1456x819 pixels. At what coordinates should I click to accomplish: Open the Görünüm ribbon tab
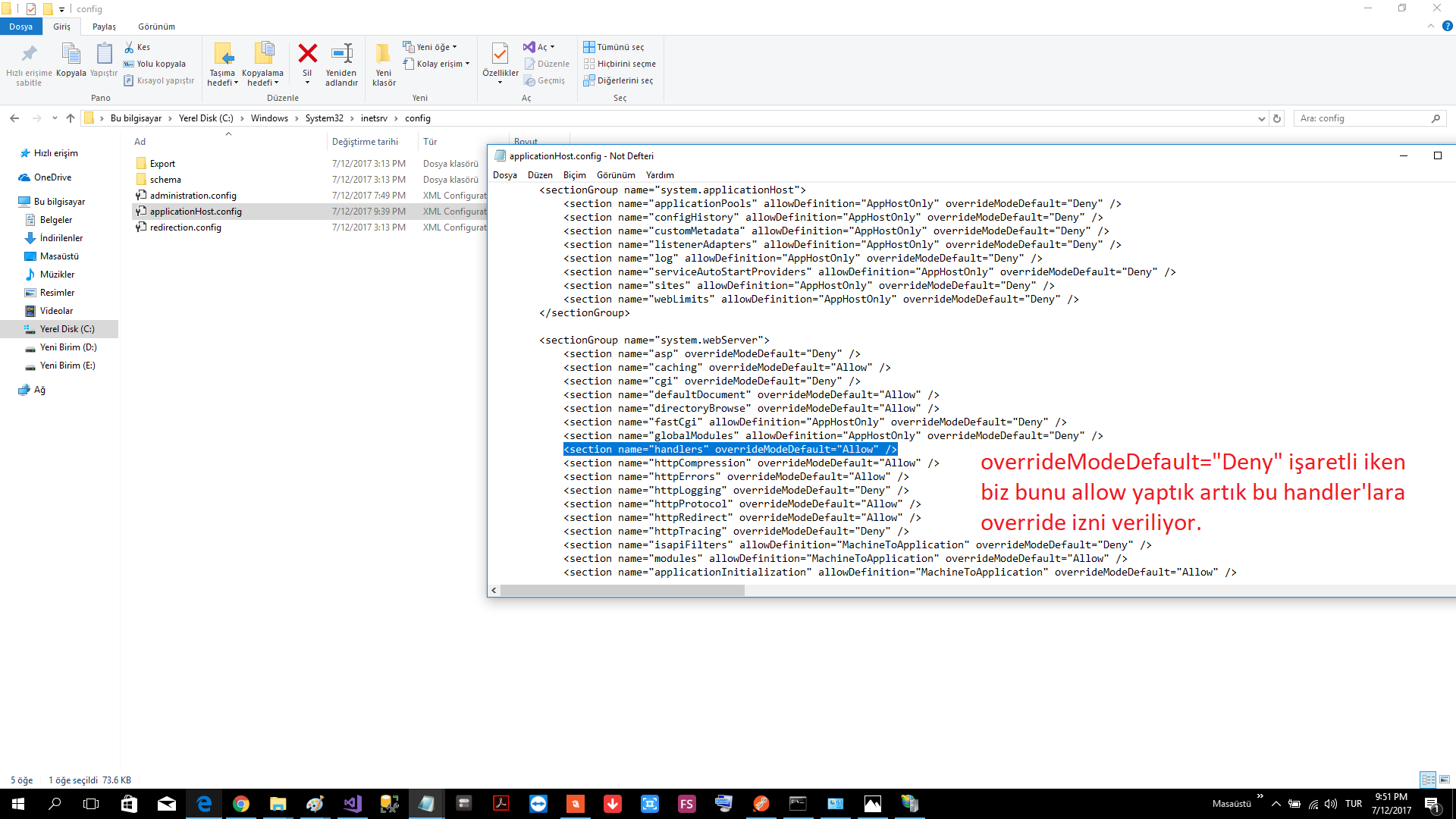pyautogui.click(x=156, y=27)
